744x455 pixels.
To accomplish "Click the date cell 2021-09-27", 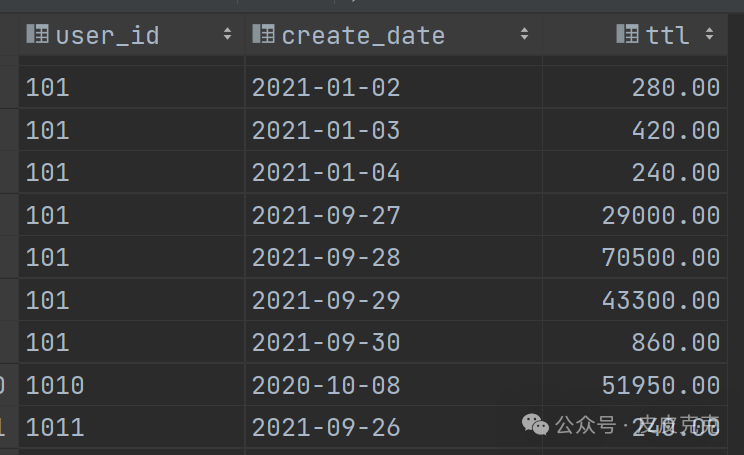I will 325,215.
